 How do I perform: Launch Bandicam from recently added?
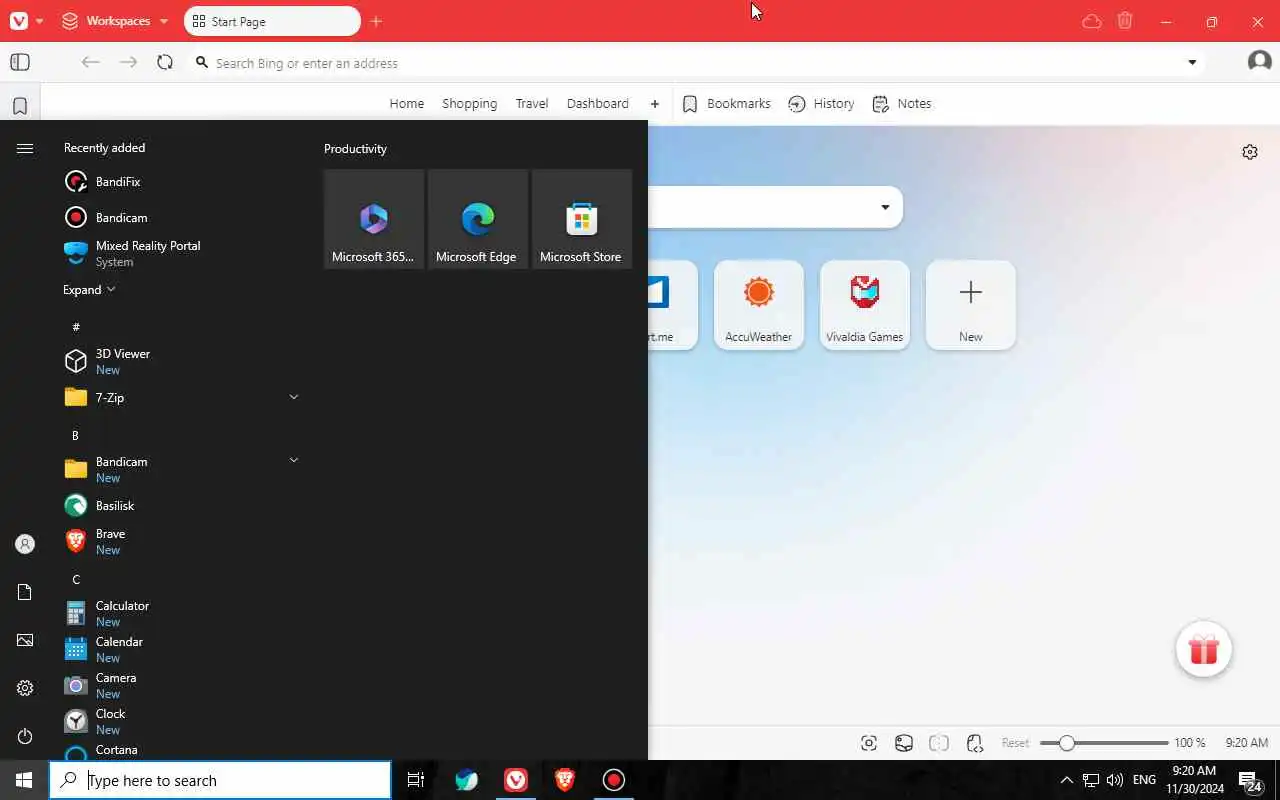(180, 217)
